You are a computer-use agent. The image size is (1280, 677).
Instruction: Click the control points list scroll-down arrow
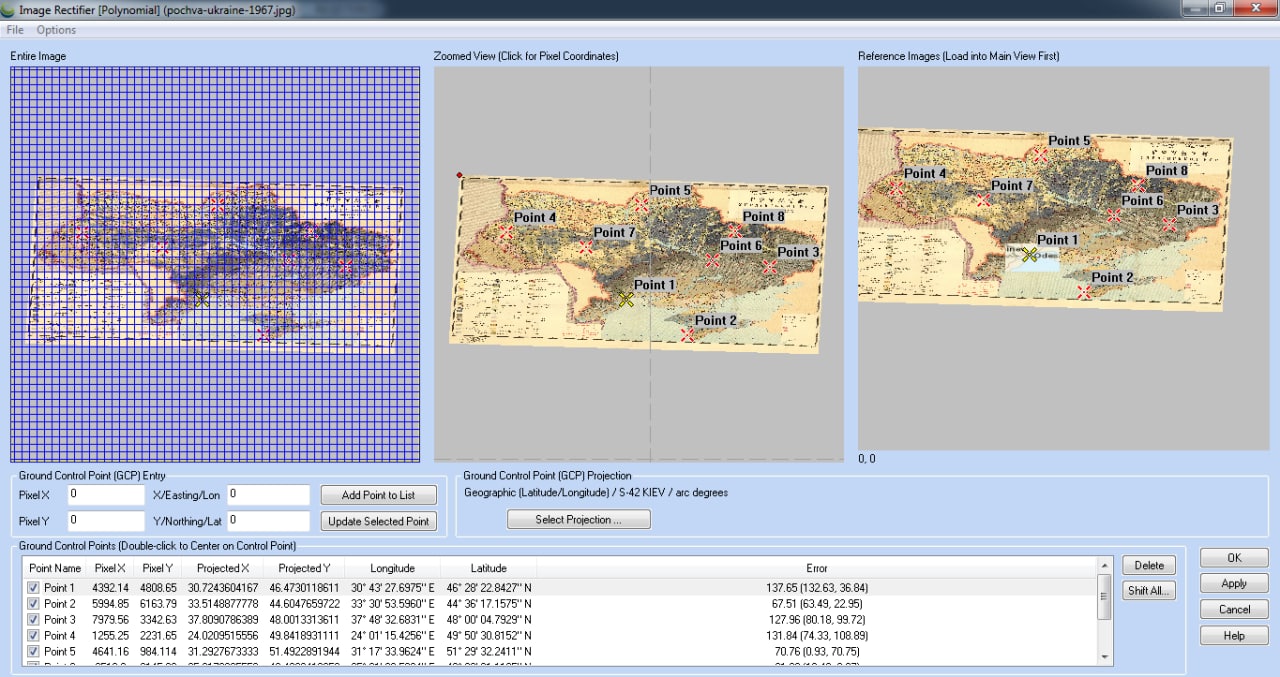1104,656
